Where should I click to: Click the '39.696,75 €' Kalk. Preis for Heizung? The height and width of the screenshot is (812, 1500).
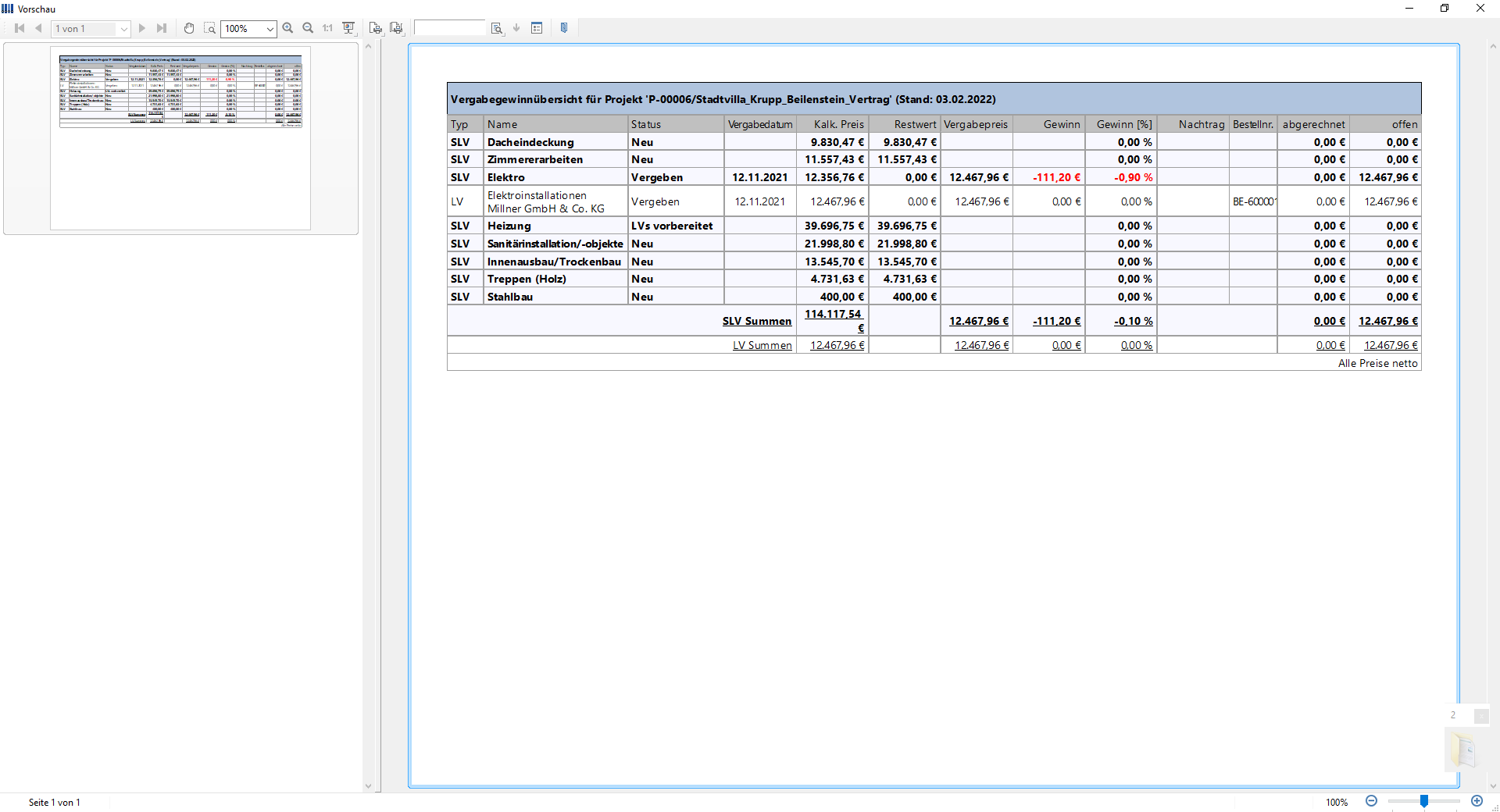[x=834, y=226]
